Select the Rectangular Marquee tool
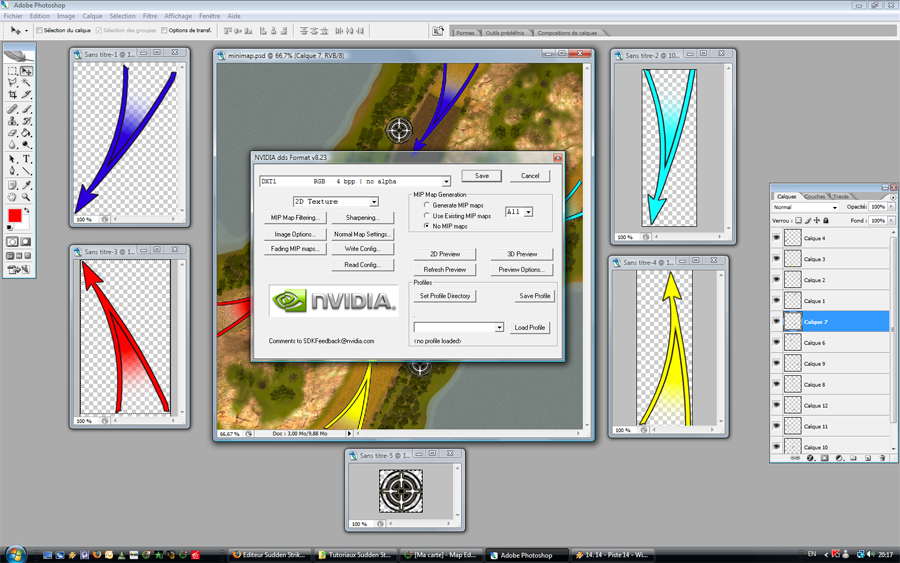The width and height of the screenshot is (900, 563). pos(12,71)
